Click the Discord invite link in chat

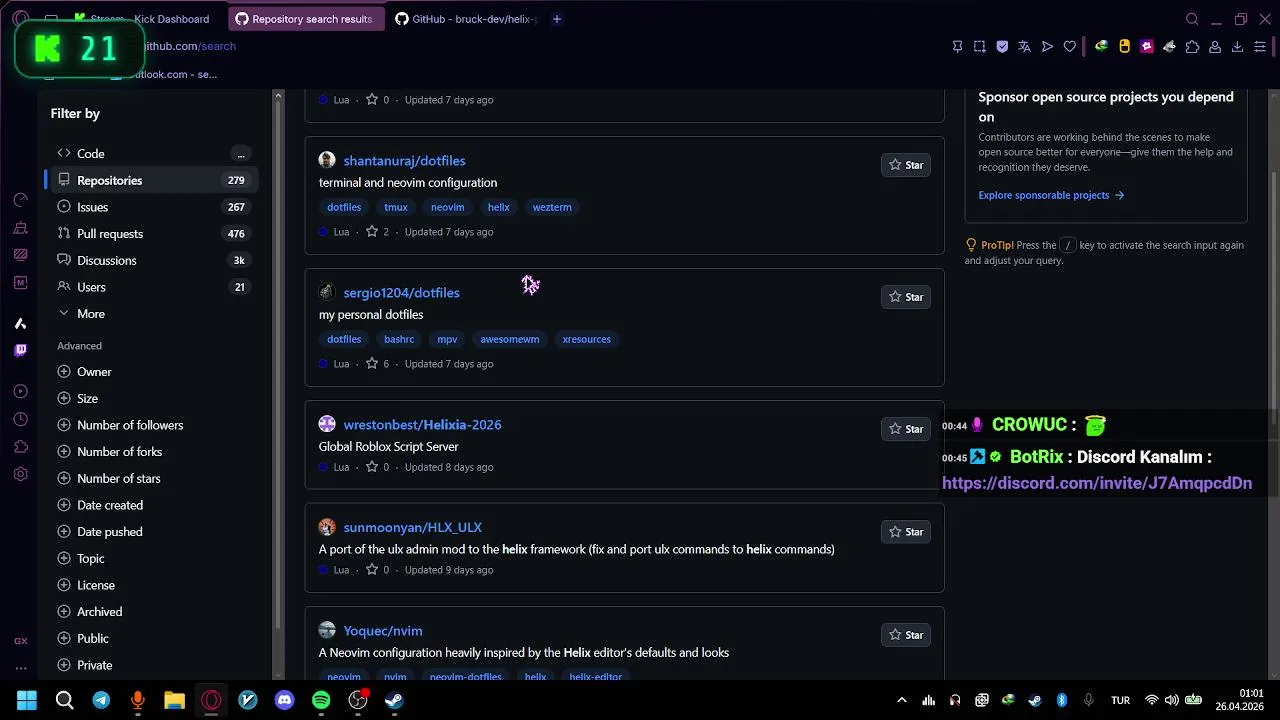(x=1097, y=483)
